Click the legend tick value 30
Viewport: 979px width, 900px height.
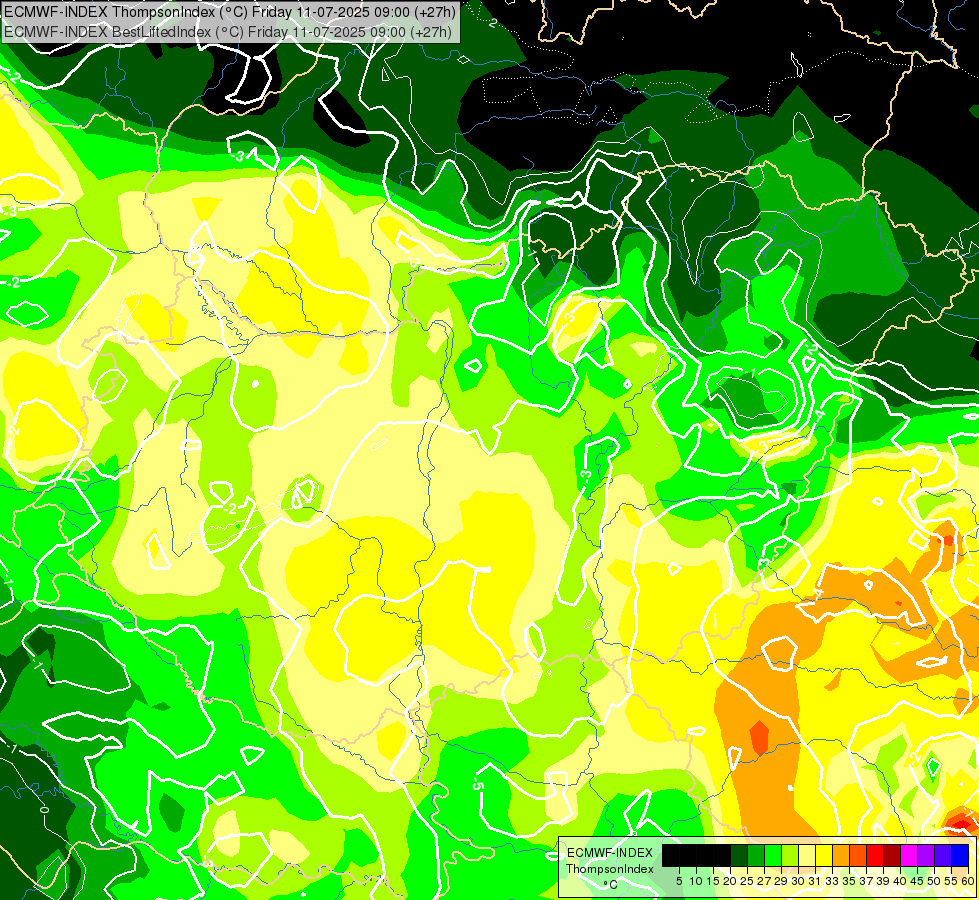pos(798,881)
